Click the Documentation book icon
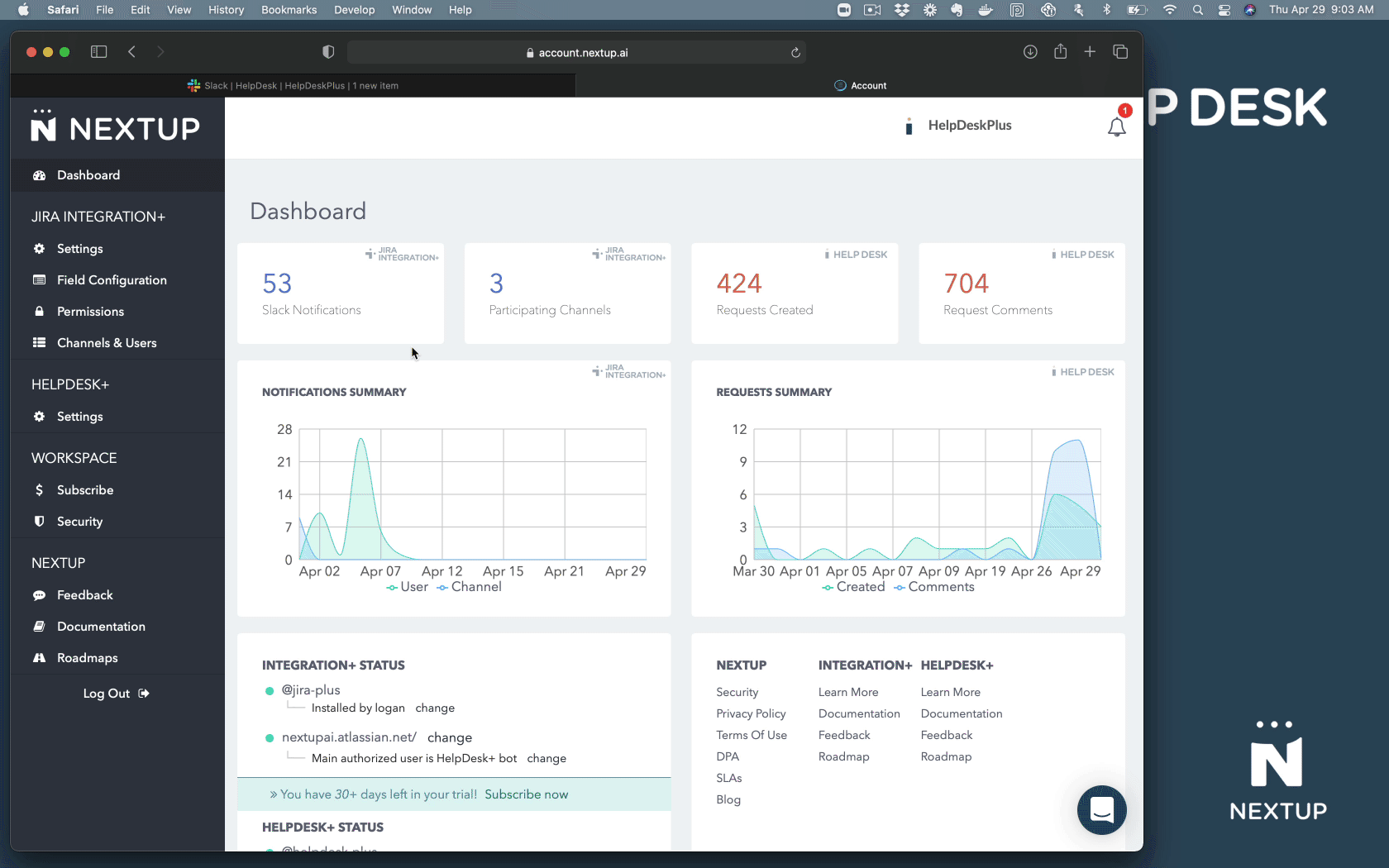 tap(39, 627)
